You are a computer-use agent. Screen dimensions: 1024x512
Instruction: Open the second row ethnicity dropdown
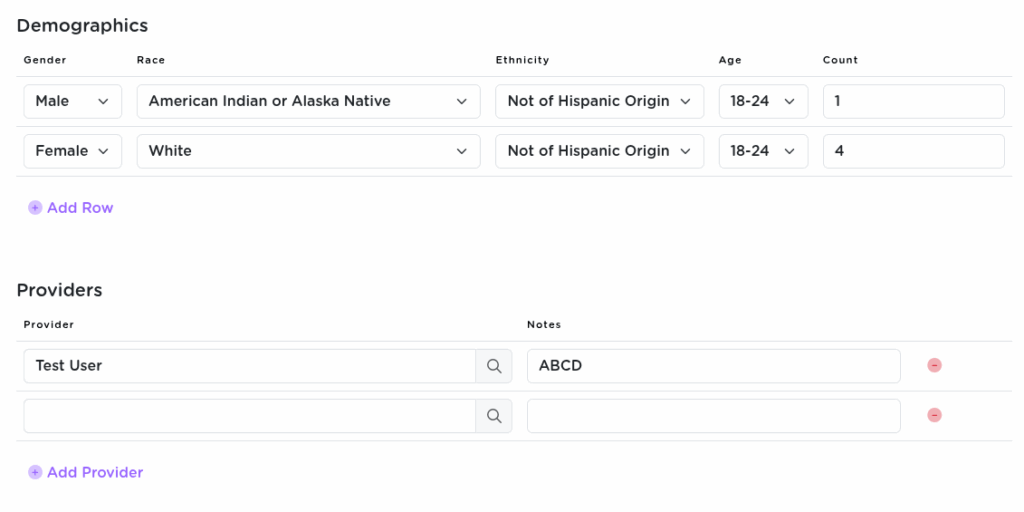pyautogui.click(x=600, y=151)
